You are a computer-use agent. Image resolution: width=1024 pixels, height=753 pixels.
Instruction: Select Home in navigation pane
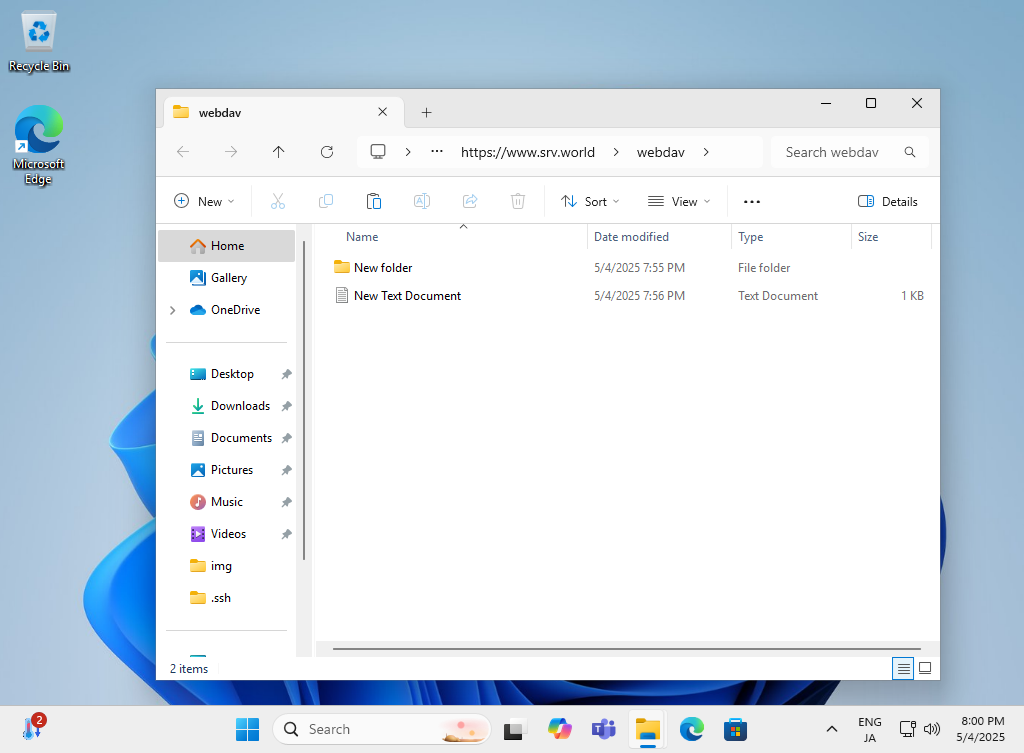click(227, 246)
